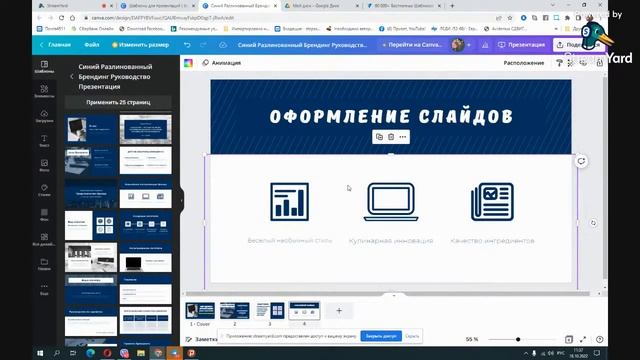Click the Расположение position button
The width and height of the screenshot is (640, 360).
click(524, 63)
